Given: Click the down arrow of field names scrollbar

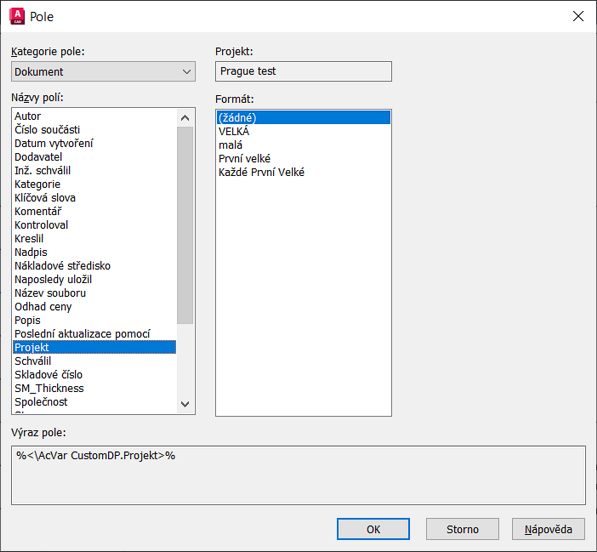Looking at the screenshot, I should (x=185, y=404).
